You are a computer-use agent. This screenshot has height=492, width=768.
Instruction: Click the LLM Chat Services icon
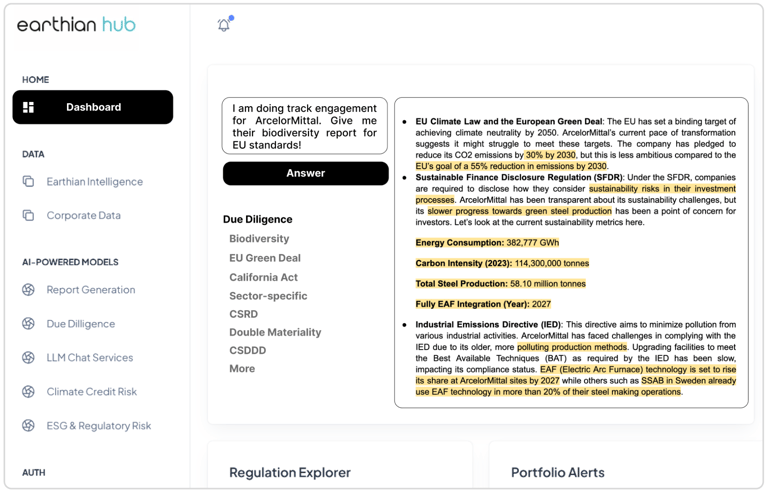(x=28, y=358)
